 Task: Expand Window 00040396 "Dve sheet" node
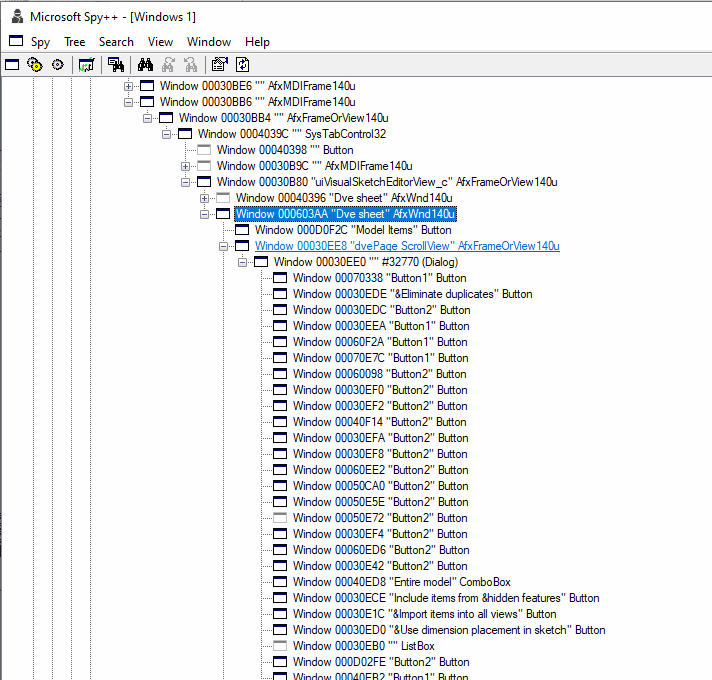click(x=204, y=198)
